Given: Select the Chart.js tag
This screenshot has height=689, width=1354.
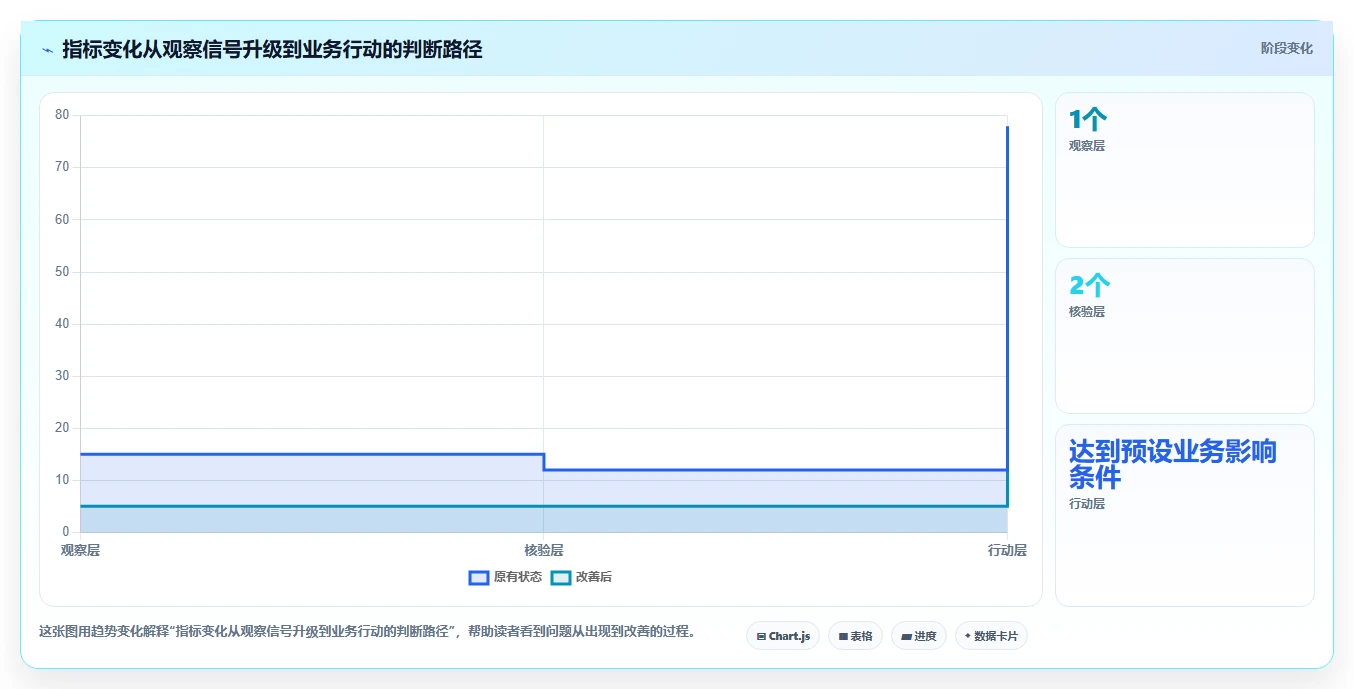Looking at the screenshot, I should point(783,636).
